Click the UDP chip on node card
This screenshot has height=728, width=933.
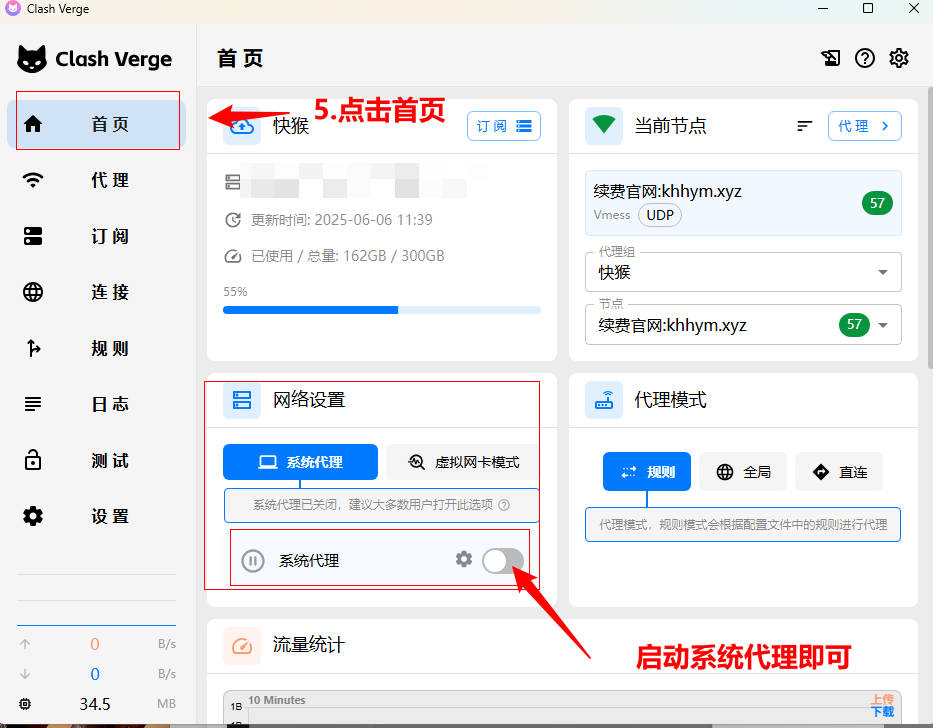tap(660, 215)
